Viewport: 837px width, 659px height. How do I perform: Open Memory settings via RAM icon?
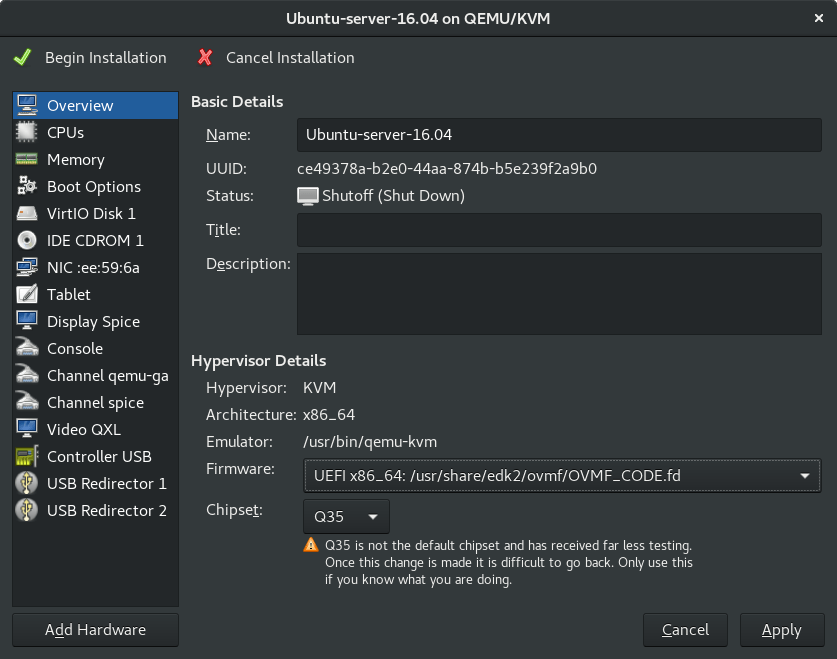(x=28, y=159)
